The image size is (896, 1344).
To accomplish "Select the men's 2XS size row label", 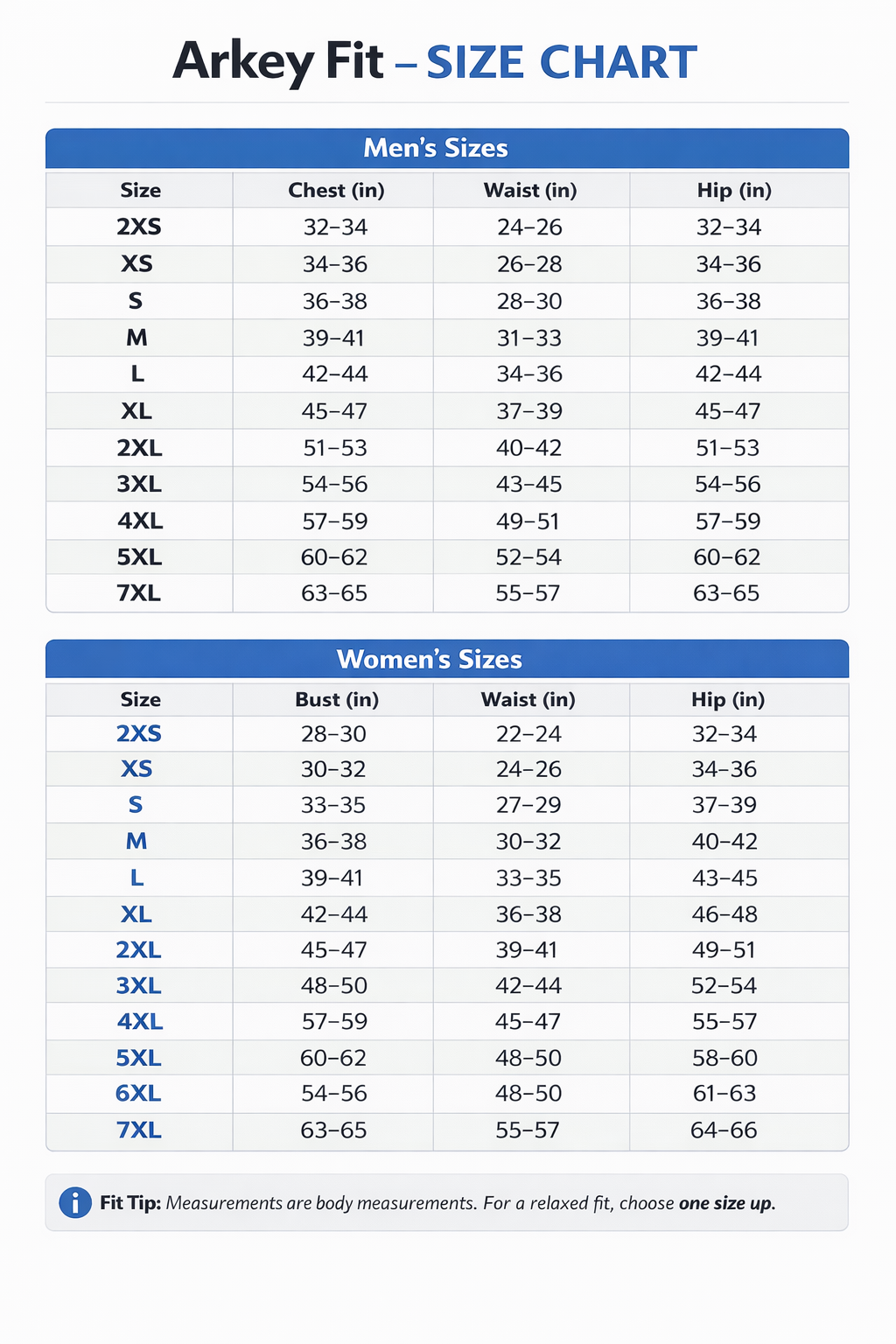I will pyautogui.click(x=139, y=227).
